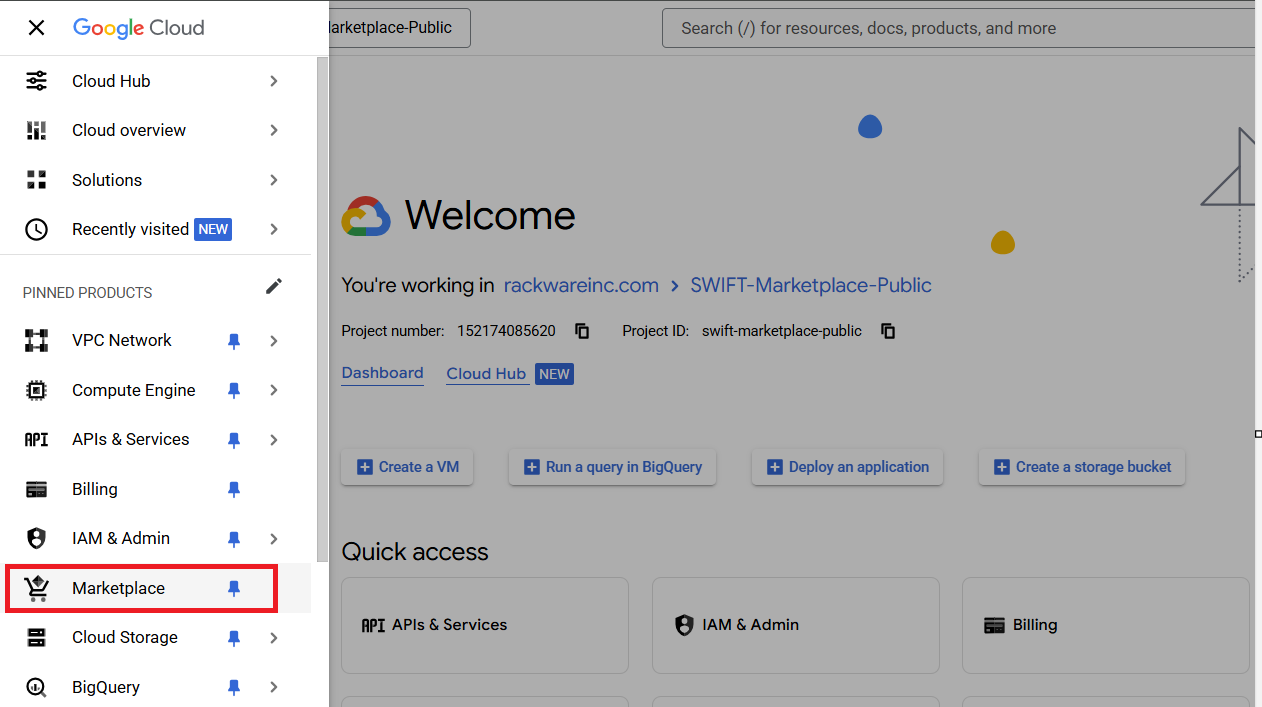Viewport: 1262px width, 707px height.
Task: Click the Cloud Hub sliders icon
Action: point(36,81)
